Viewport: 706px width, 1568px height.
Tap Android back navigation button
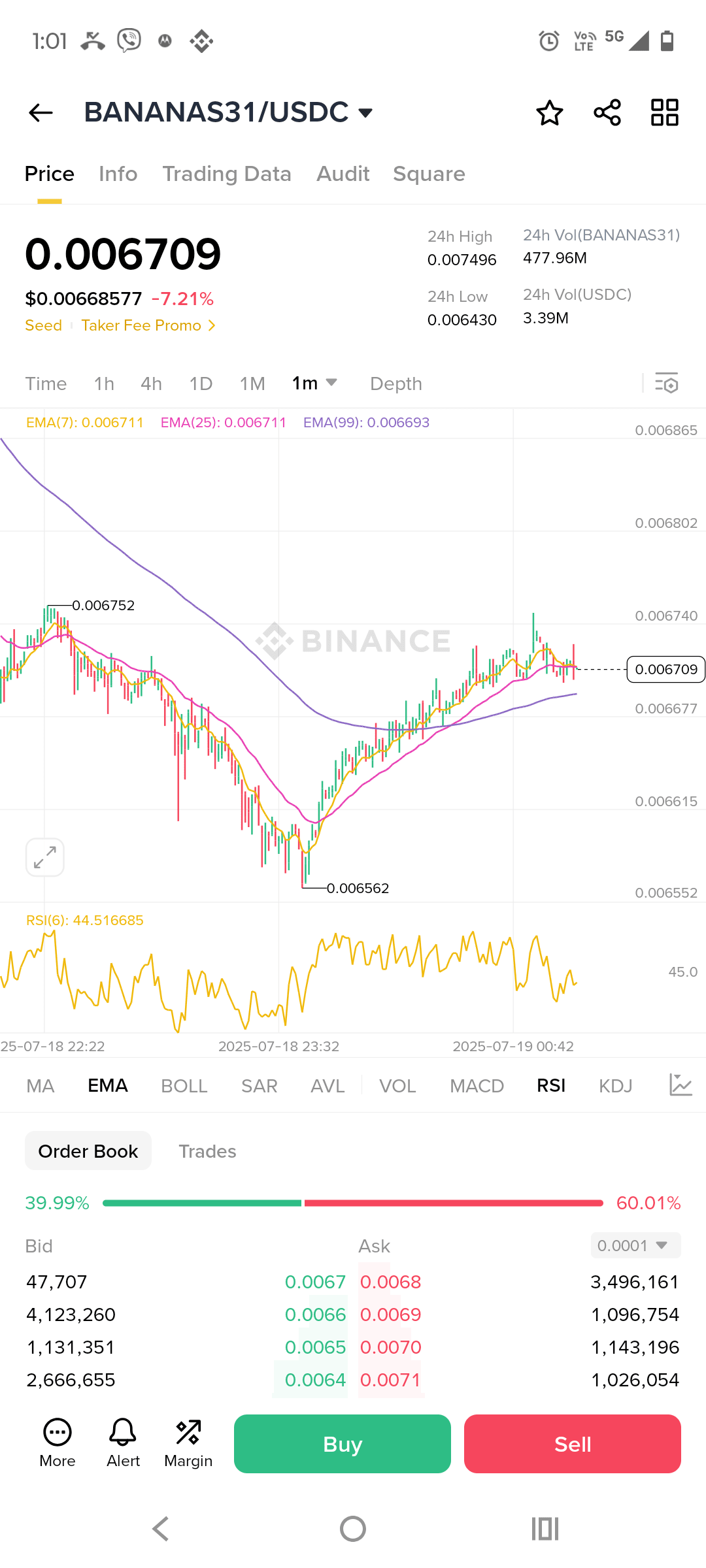click(161, 1529)
